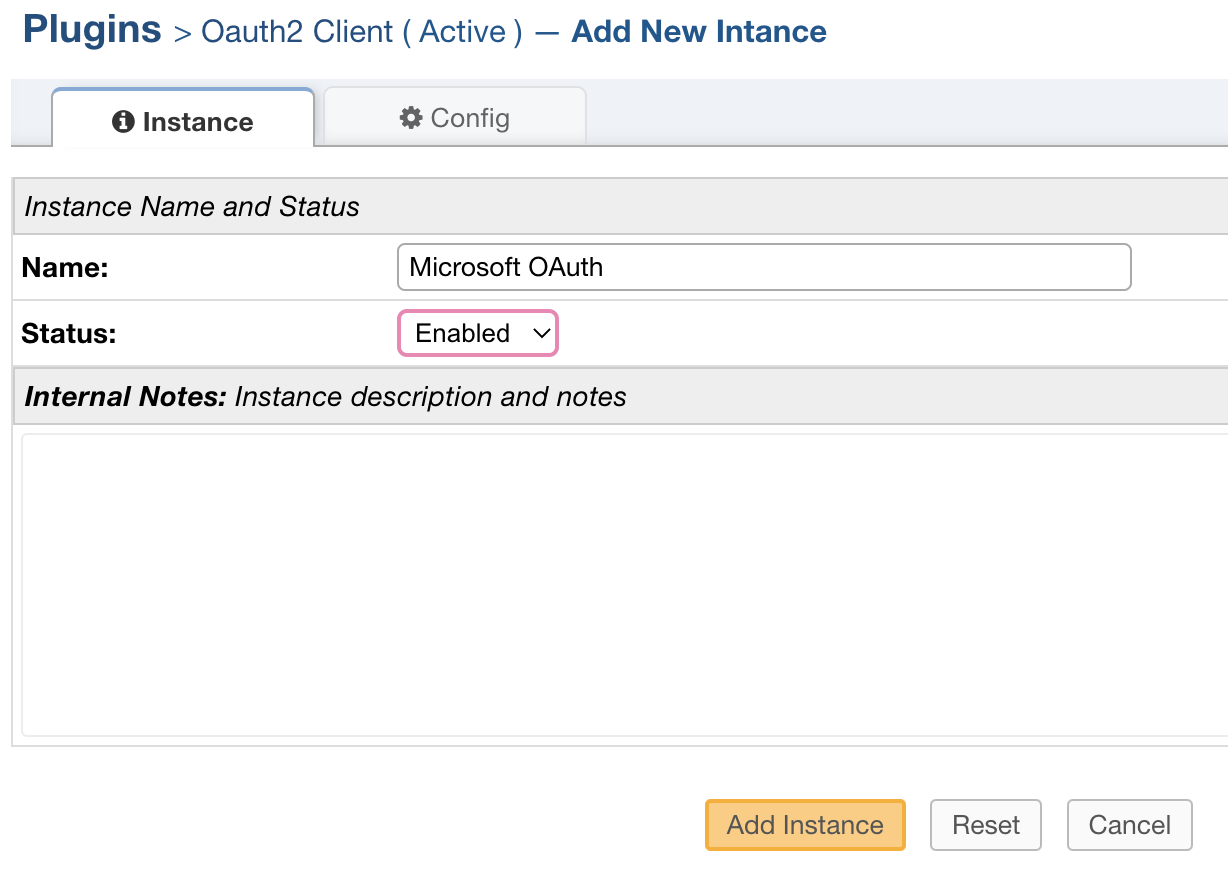Viewport: 1228px width, 876px height.
Task: Cancel the new instance creation
Action: [1129, 825]
